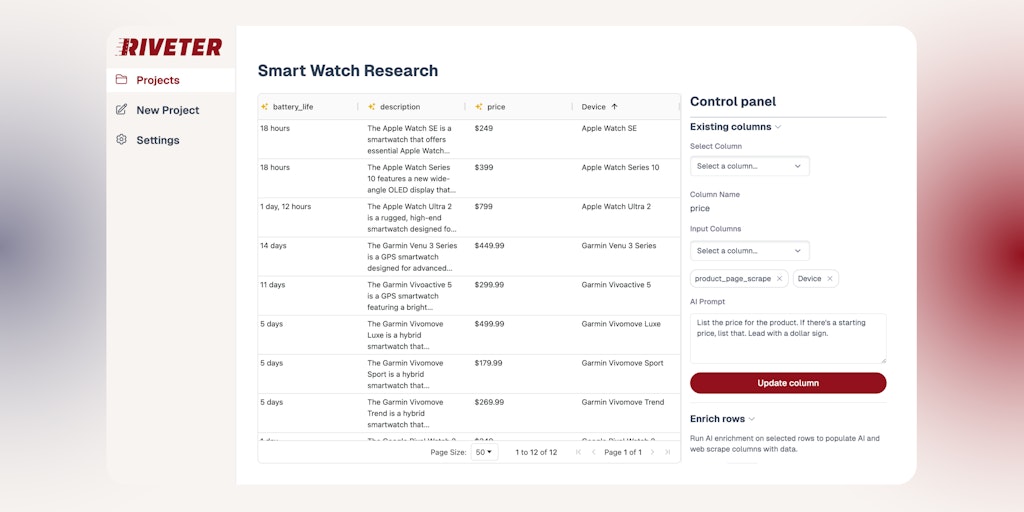This screenshot has height=512, width=1024.
Task: Select the Garmin Vivoactive 5 device cell
Action: point(616,285)
